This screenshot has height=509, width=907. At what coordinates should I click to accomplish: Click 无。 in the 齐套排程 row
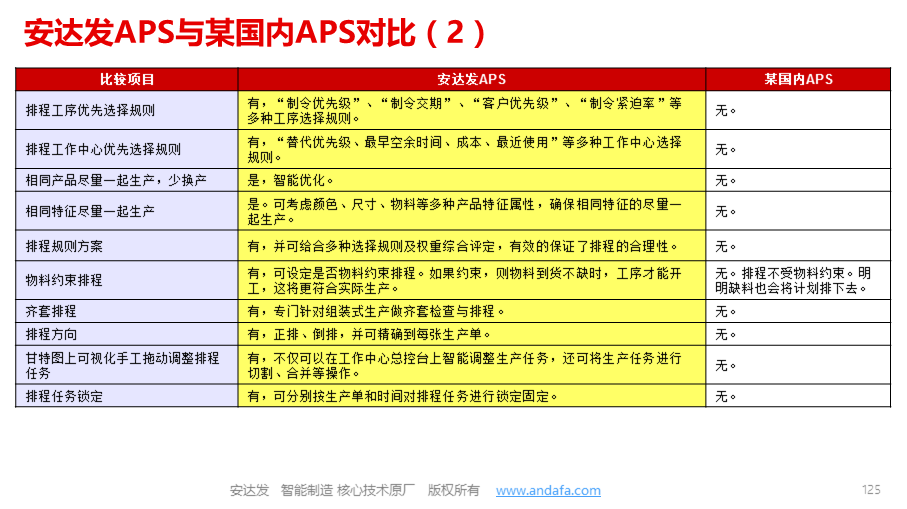click(x=798, y=311)
